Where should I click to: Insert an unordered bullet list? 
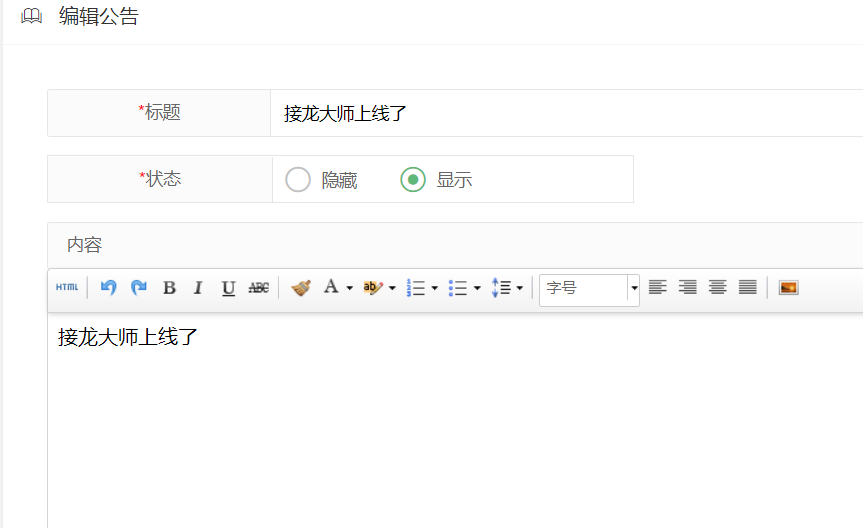click(x=457, y=287)
